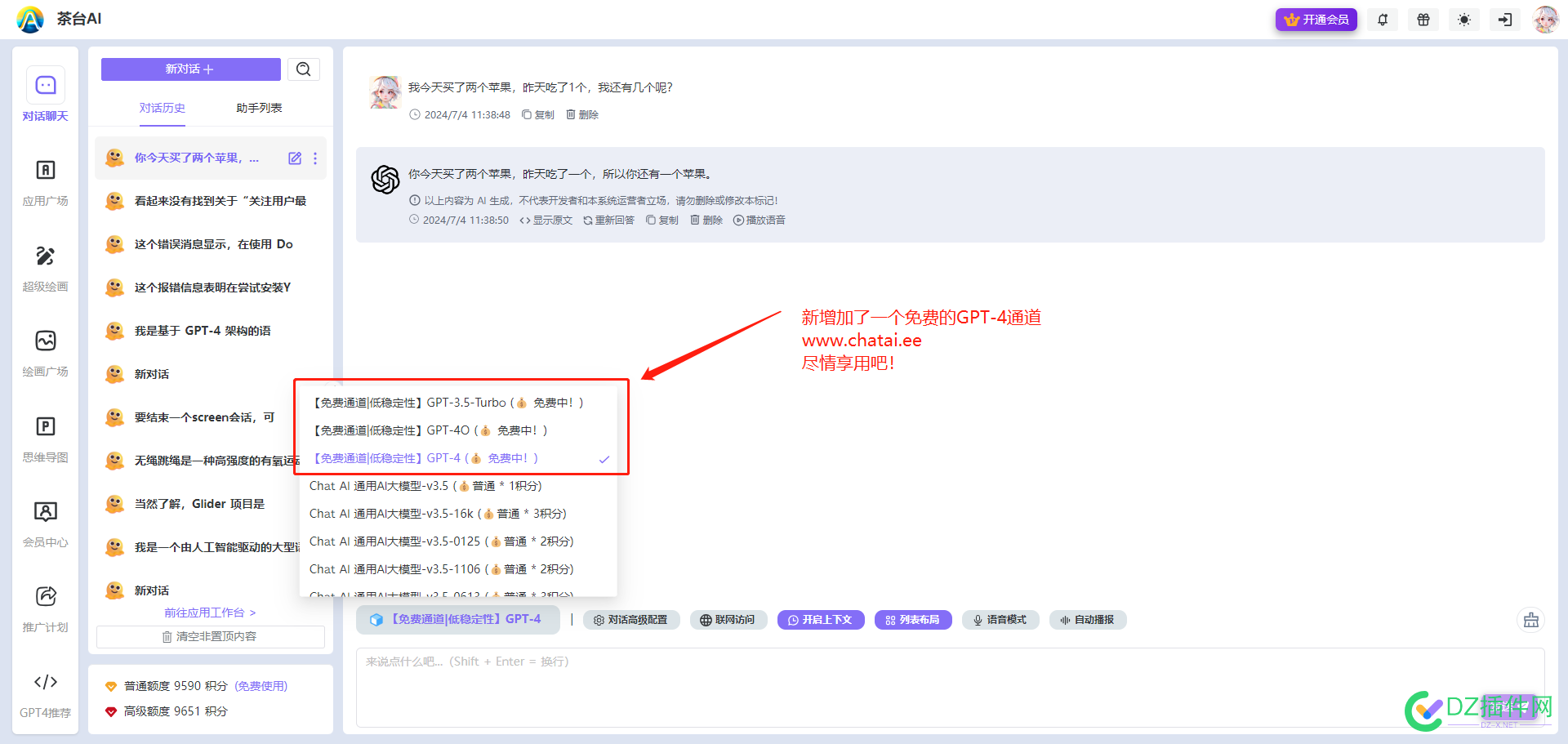
Task: Copy the user's question message
Action: (538, 115)
